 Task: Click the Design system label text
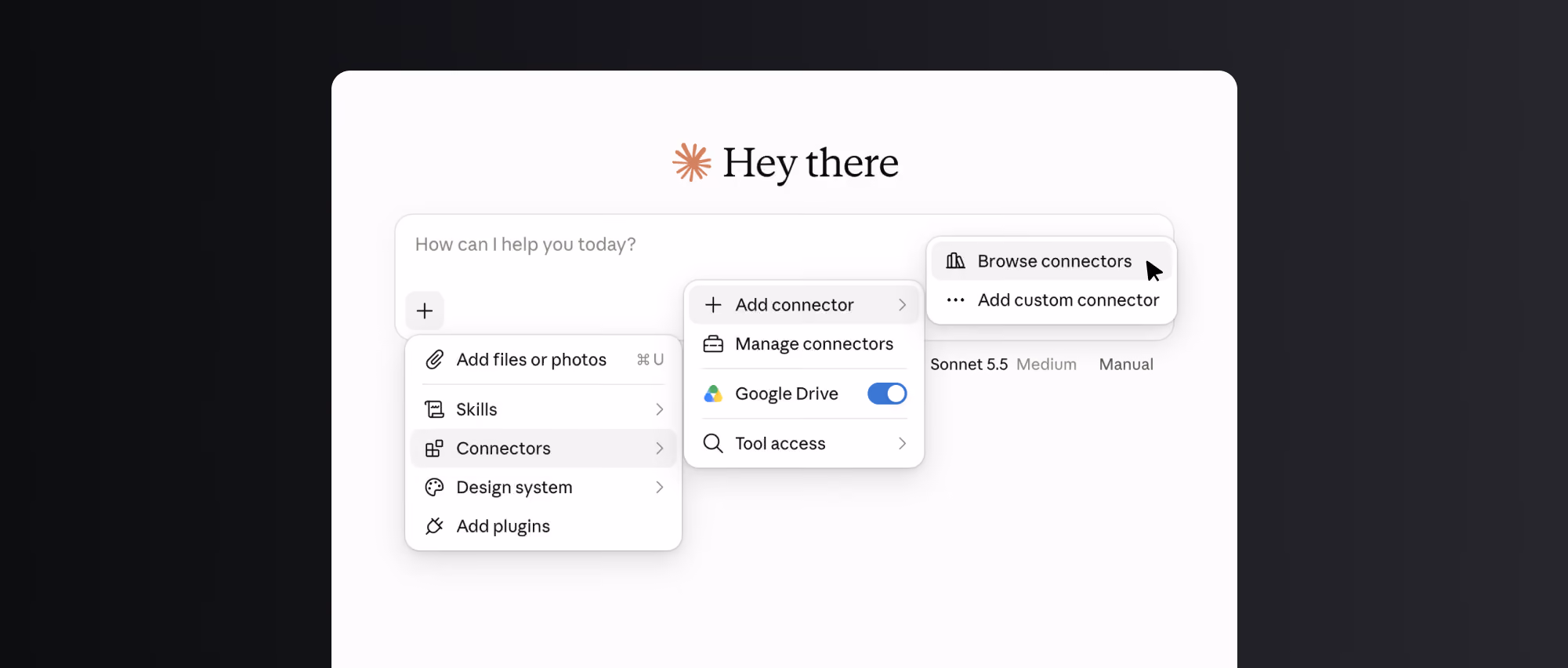pos(514,488)
